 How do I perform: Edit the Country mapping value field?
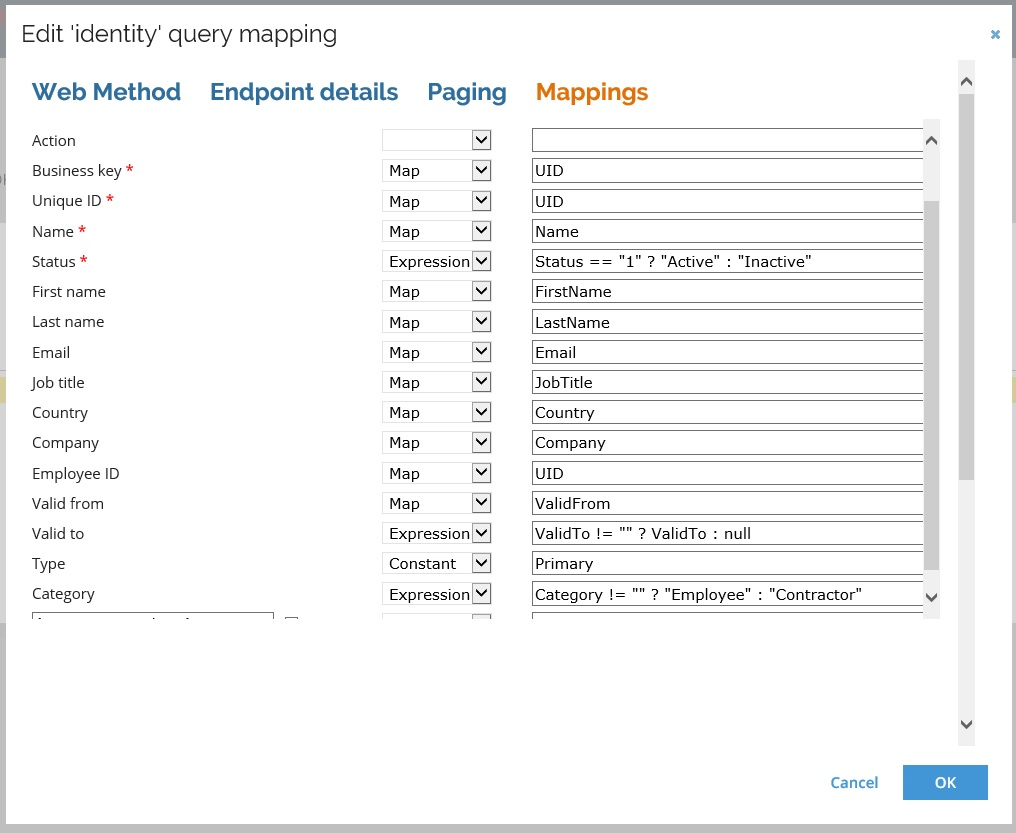point(727,413)
